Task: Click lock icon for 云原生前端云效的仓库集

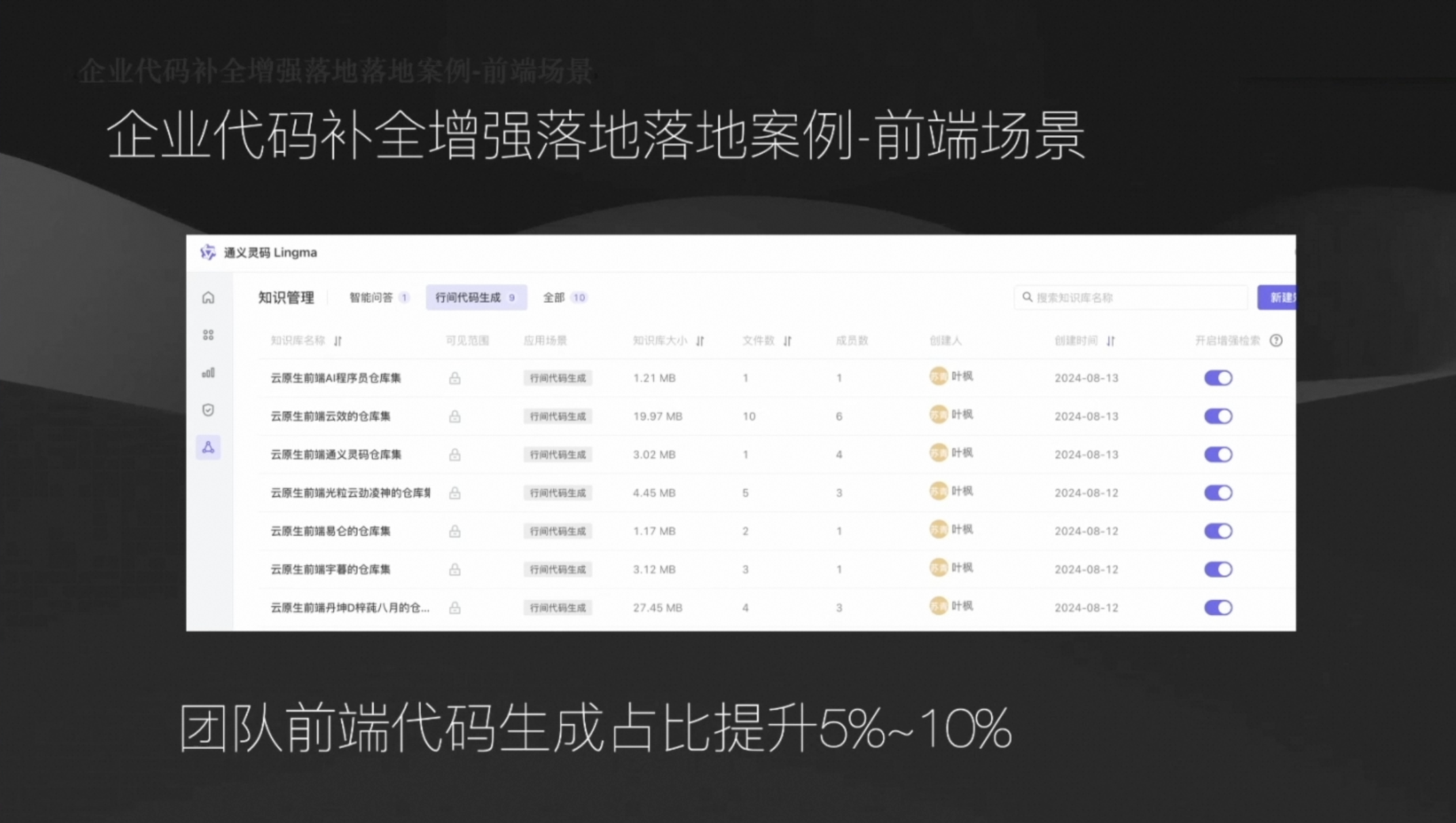Action: click(454, 416)
